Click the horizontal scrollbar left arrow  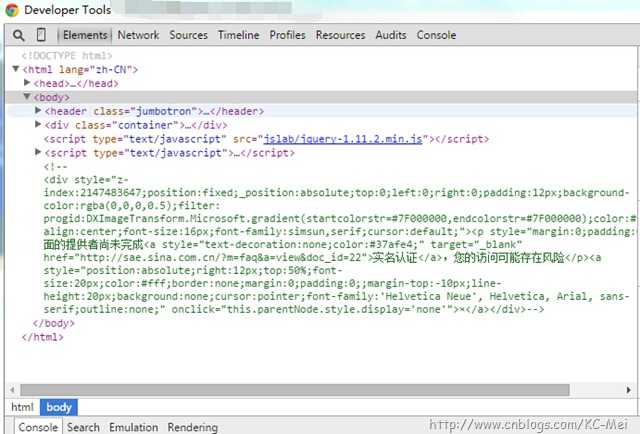[x=13, y=390]
